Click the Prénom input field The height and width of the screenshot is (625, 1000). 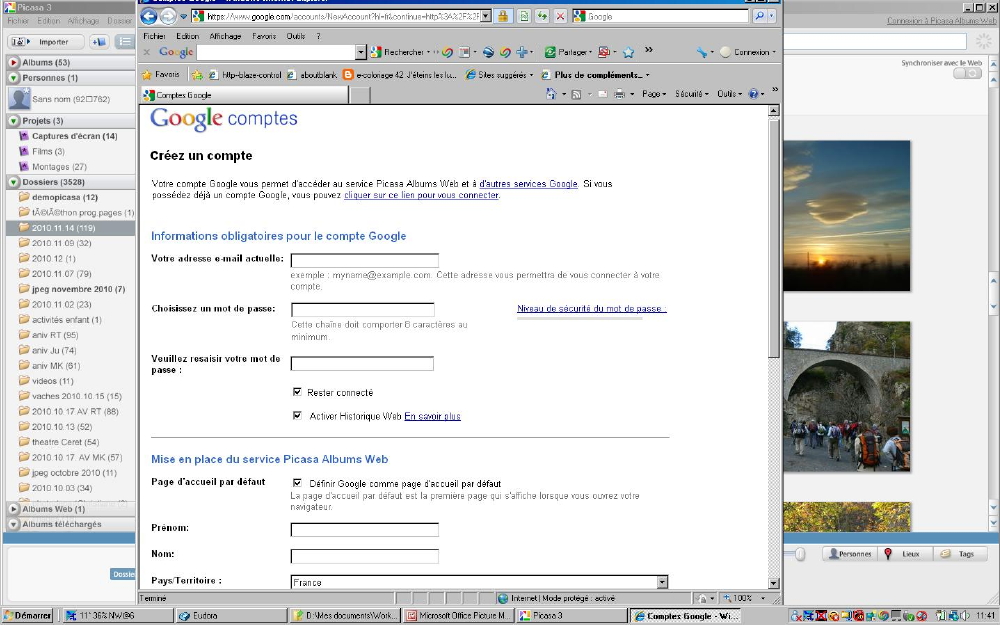click(365, 529)
